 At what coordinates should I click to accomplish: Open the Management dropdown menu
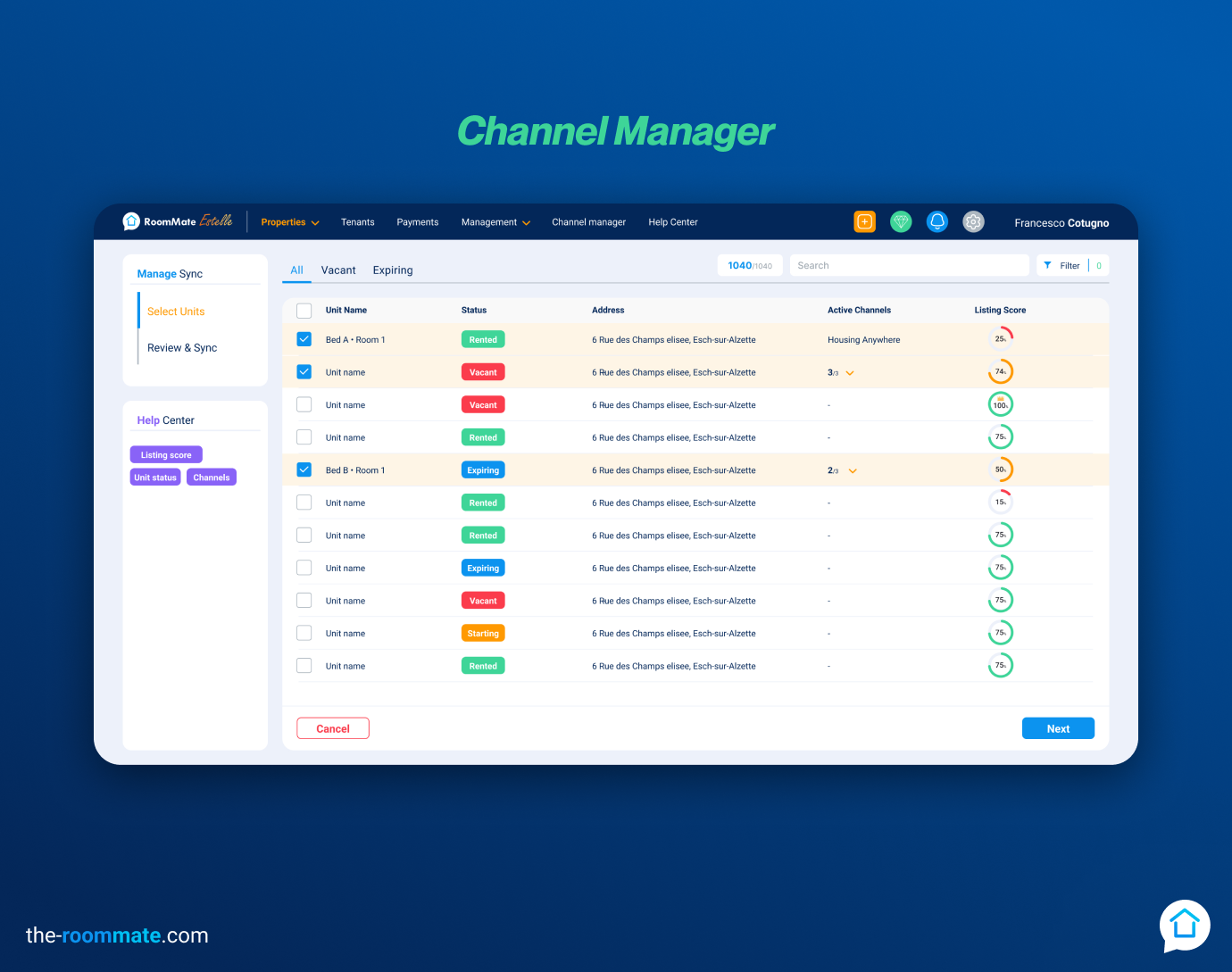coord(495,222)
